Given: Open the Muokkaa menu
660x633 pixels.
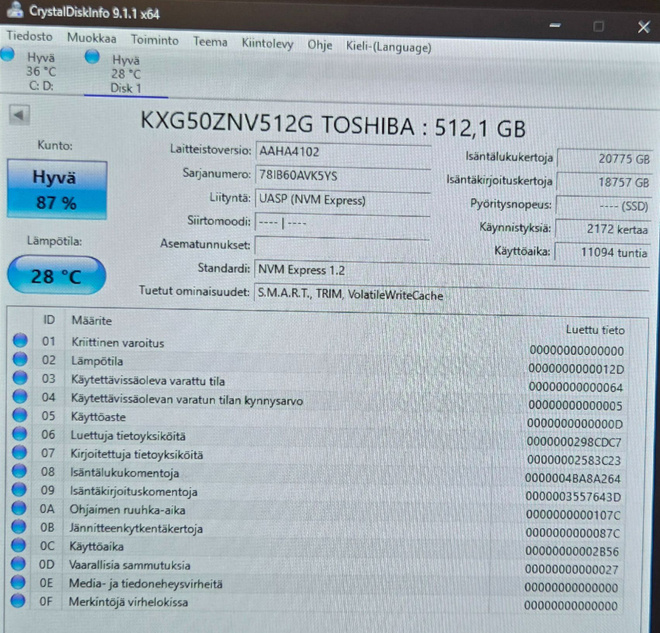Looking at the screenshot, I should [92, 38].
